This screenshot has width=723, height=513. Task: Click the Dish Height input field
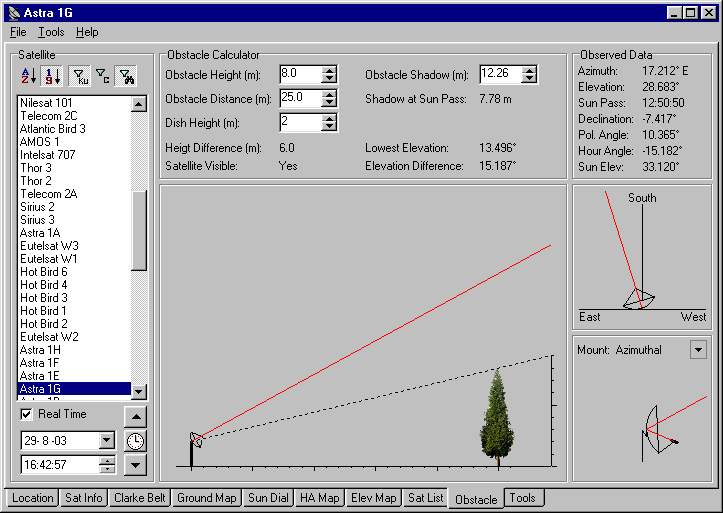[301, 122]
